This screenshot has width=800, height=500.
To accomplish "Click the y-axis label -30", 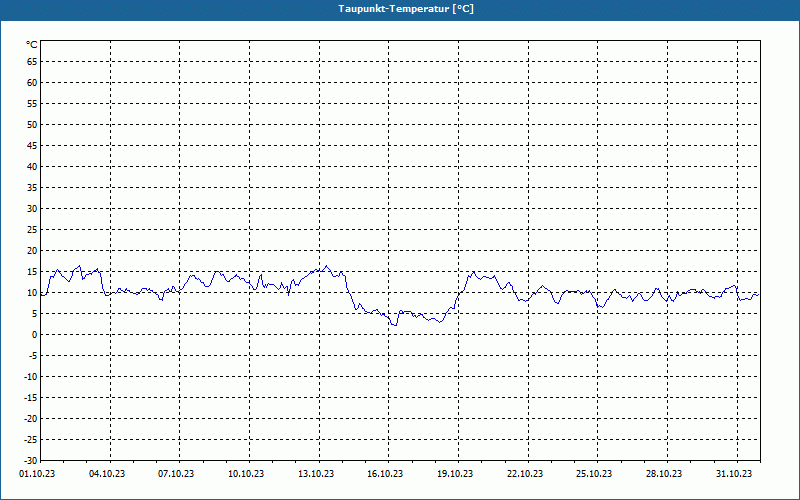I will [x=31, y=461].
